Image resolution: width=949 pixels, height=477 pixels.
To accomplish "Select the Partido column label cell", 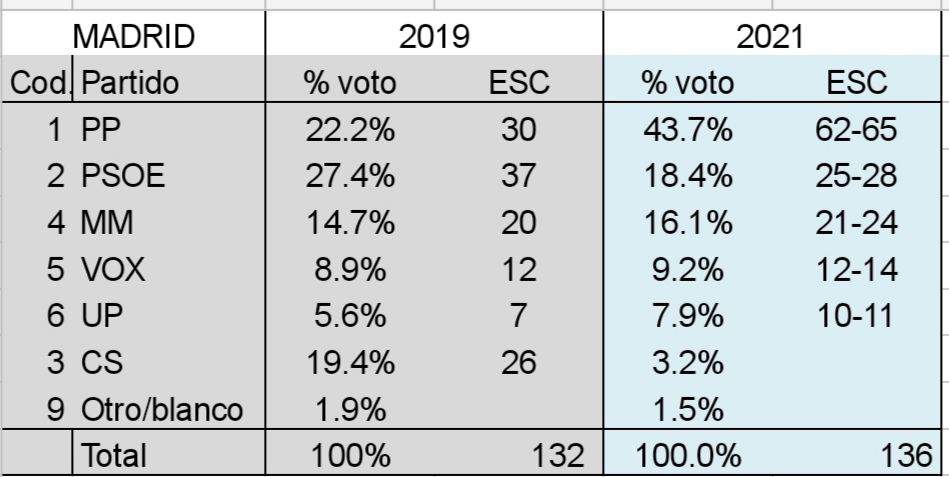I will (132, 84).
